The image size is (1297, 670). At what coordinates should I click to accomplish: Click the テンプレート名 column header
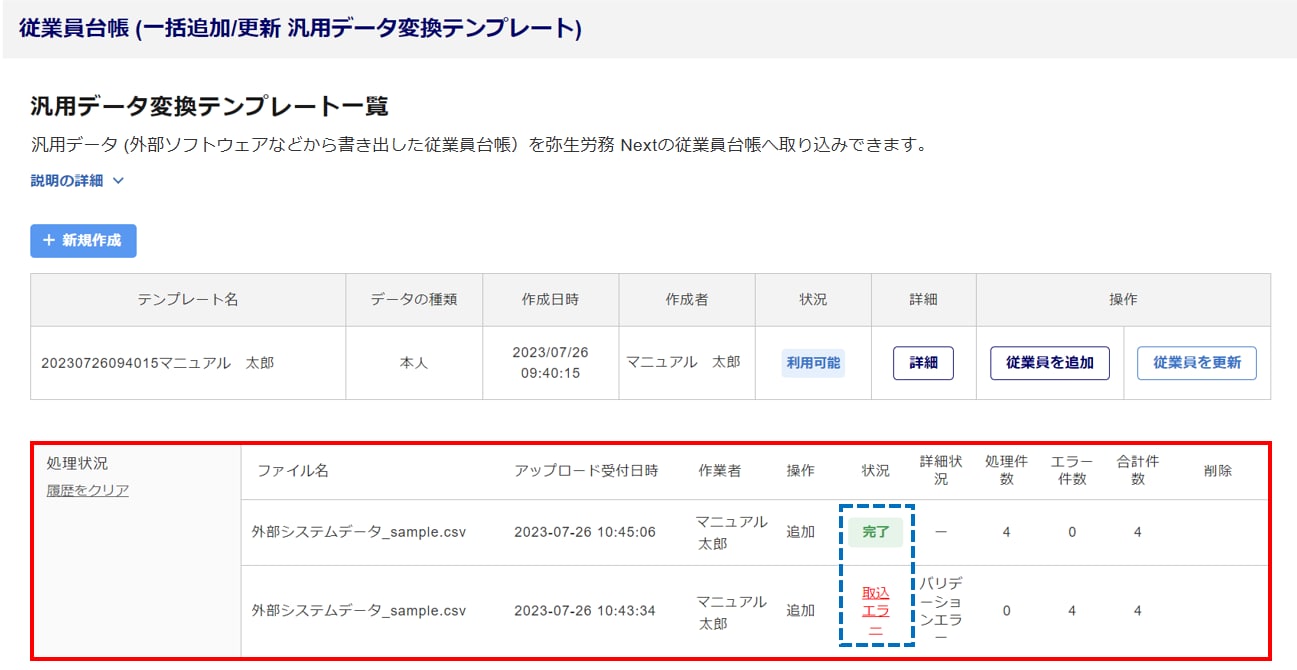tap(188, 300)
